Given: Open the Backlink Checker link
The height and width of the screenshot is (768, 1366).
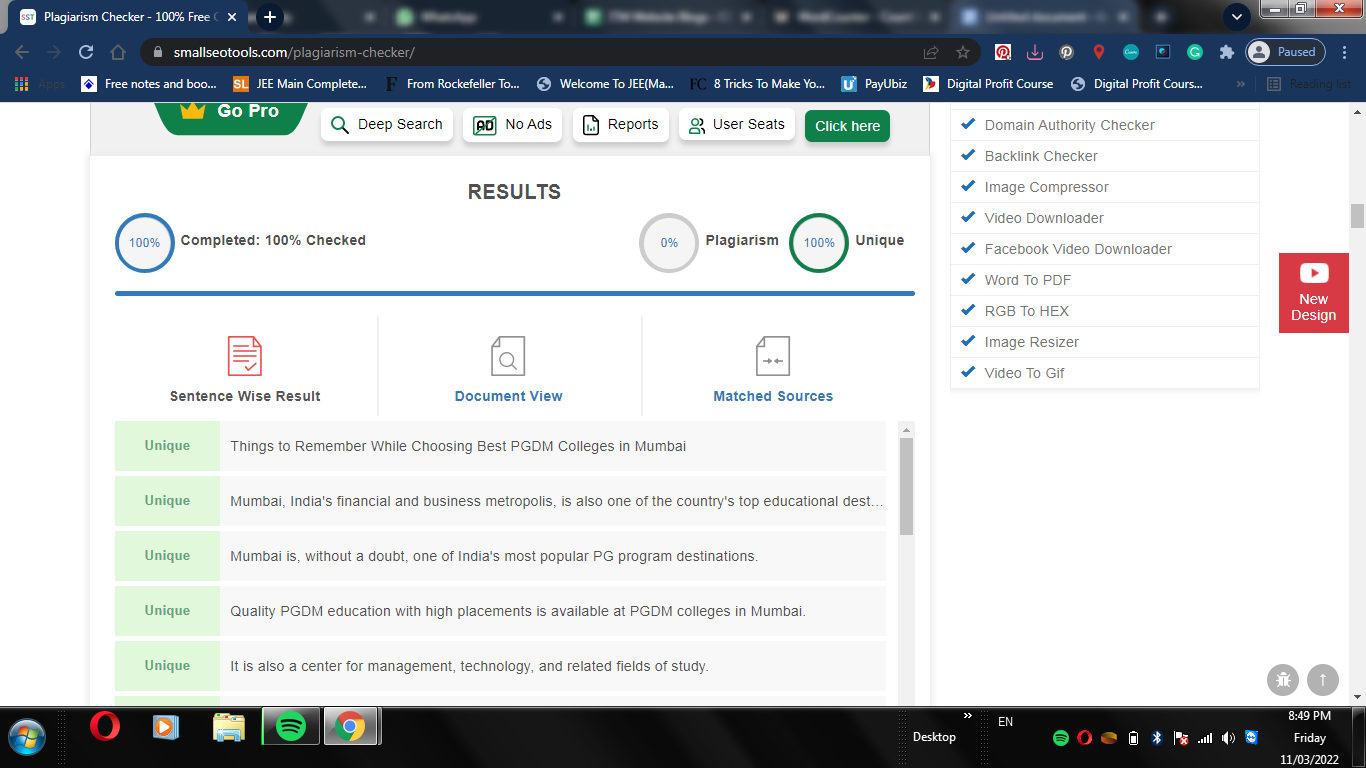Looking at the screenshot, I should point(1041,156).
